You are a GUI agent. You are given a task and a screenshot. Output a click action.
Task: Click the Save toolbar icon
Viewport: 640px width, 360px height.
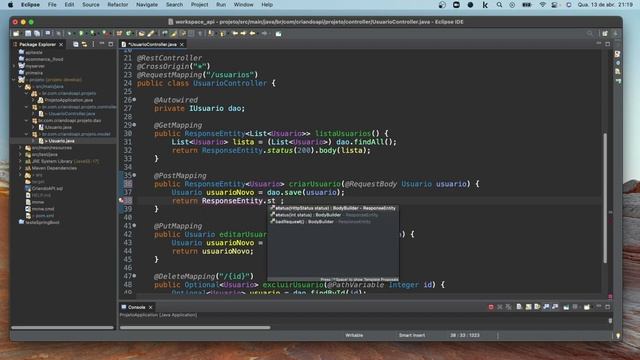28,33
